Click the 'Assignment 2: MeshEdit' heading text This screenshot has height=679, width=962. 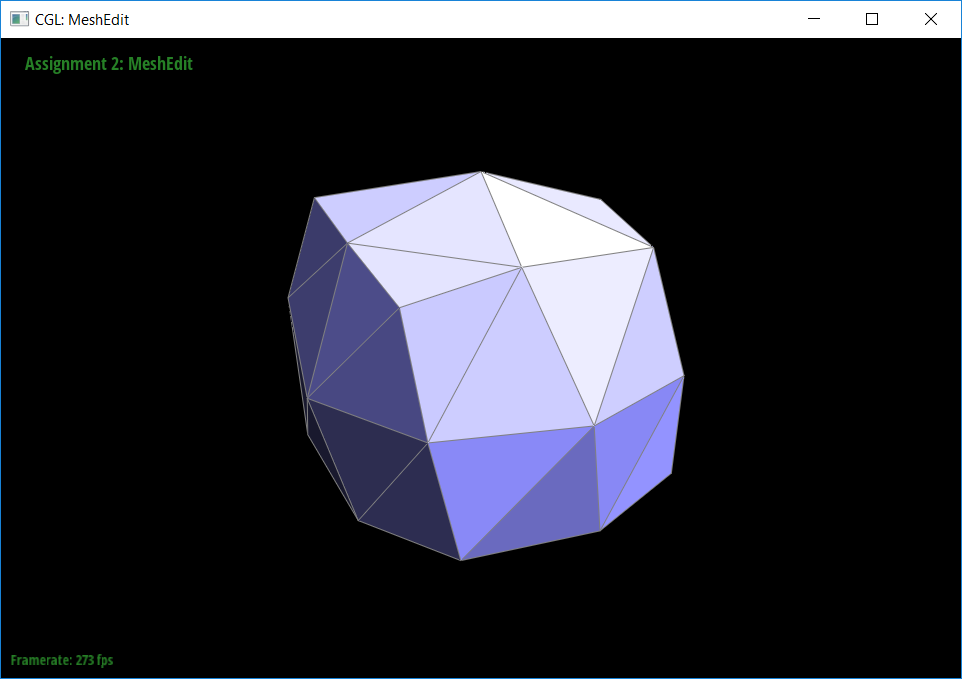tap(109, 64)
